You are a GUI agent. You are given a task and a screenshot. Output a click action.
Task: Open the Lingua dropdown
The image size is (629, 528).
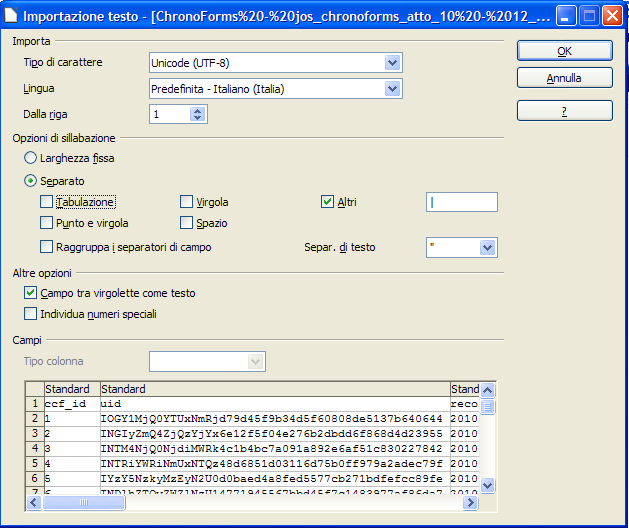pos(392,89)
